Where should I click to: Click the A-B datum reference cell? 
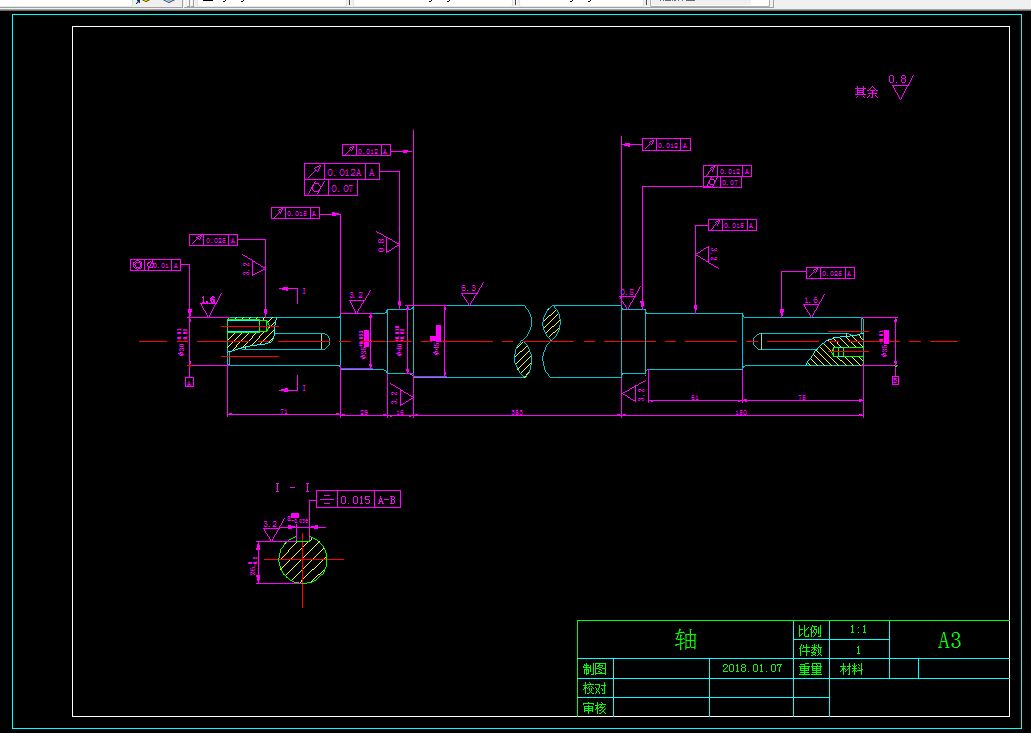coord(387,500)
